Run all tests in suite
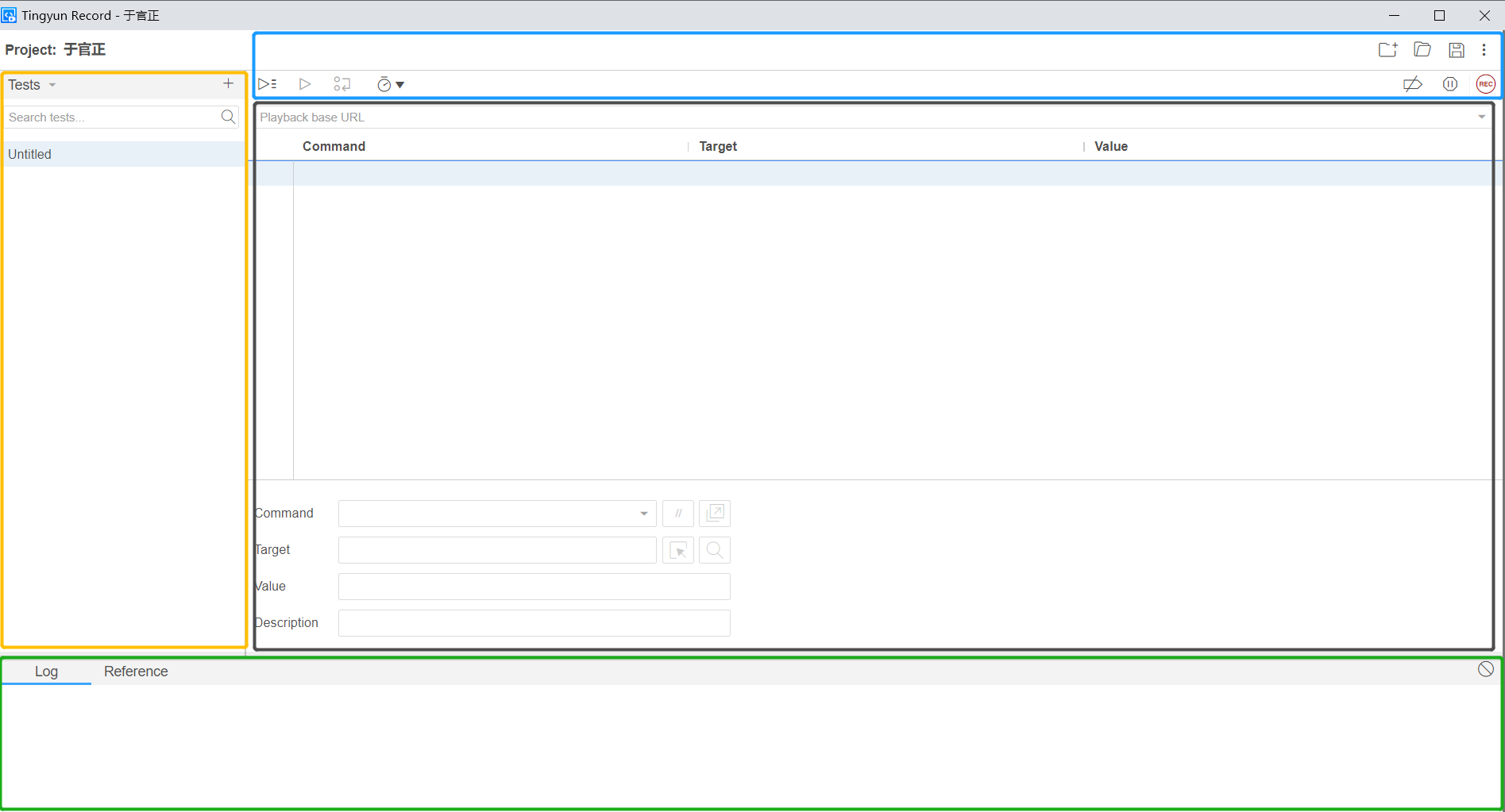 click(267, 84)
